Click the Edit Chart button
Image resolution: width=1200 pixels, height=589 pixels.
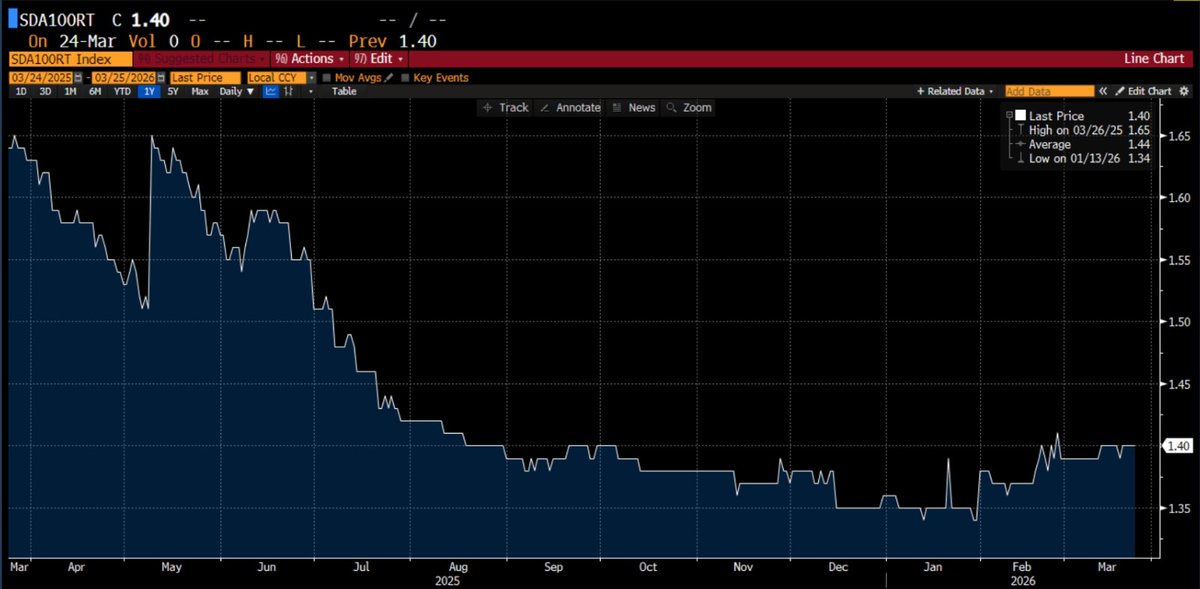[1143, 91]
